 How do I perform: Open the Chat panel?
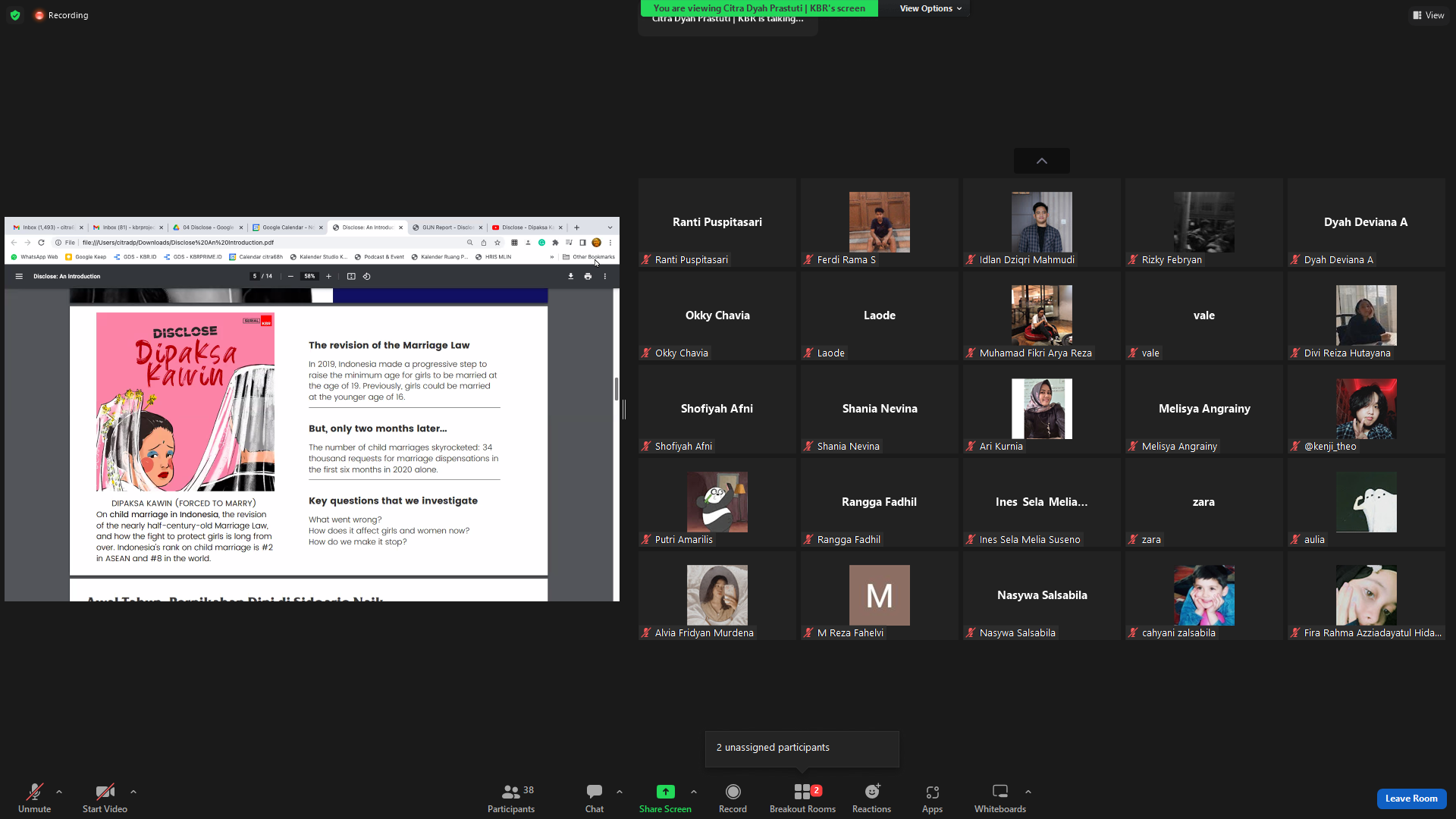(x=595, y=799)
